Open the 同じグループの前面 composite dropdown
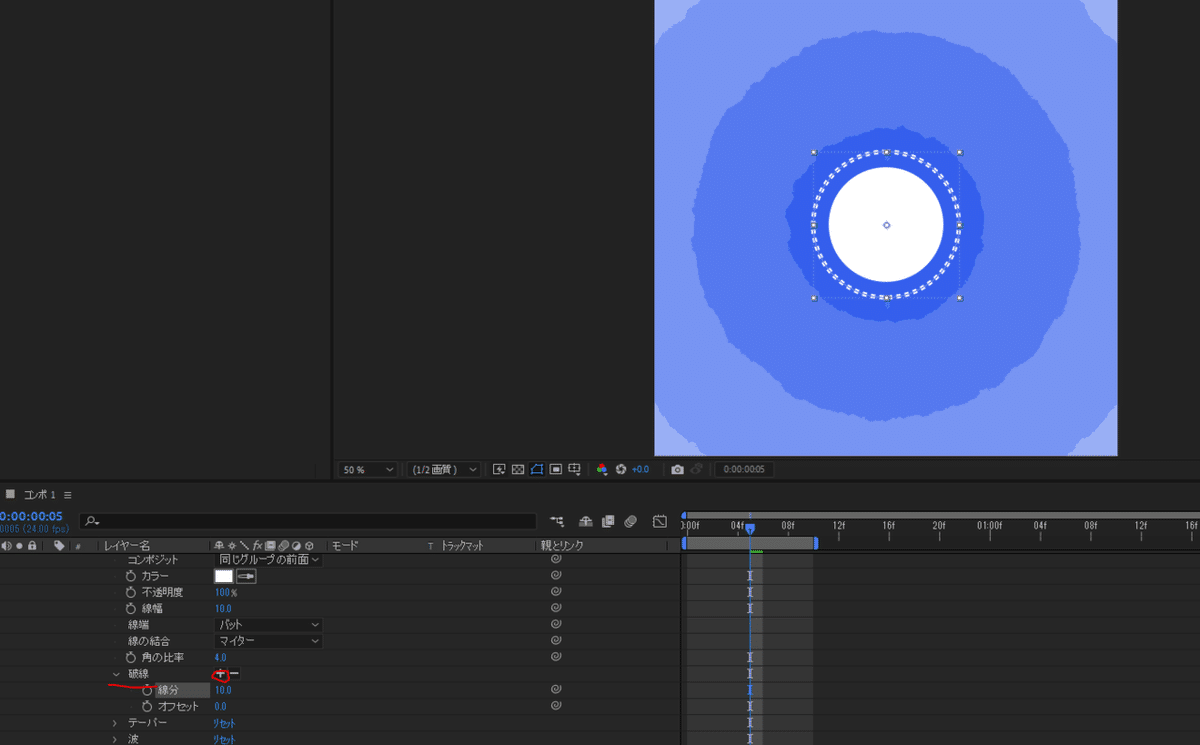 coord(269,560)
